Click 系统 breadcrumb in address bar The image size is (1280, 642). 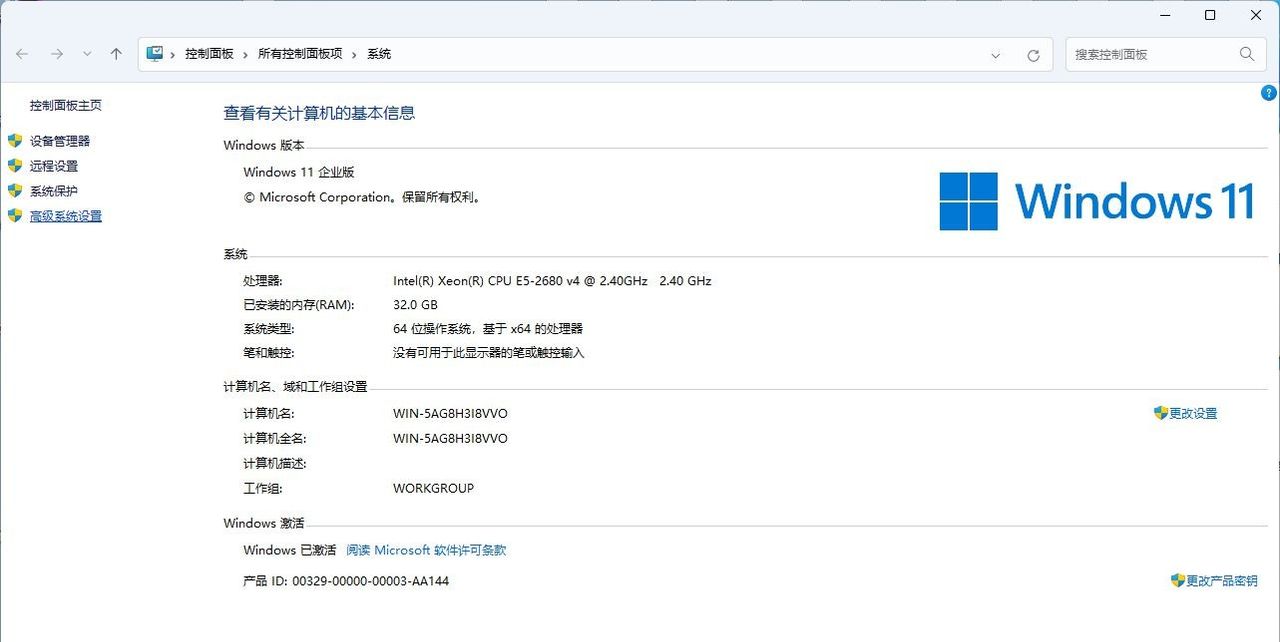pyautogui.click(x=379, y=54)
